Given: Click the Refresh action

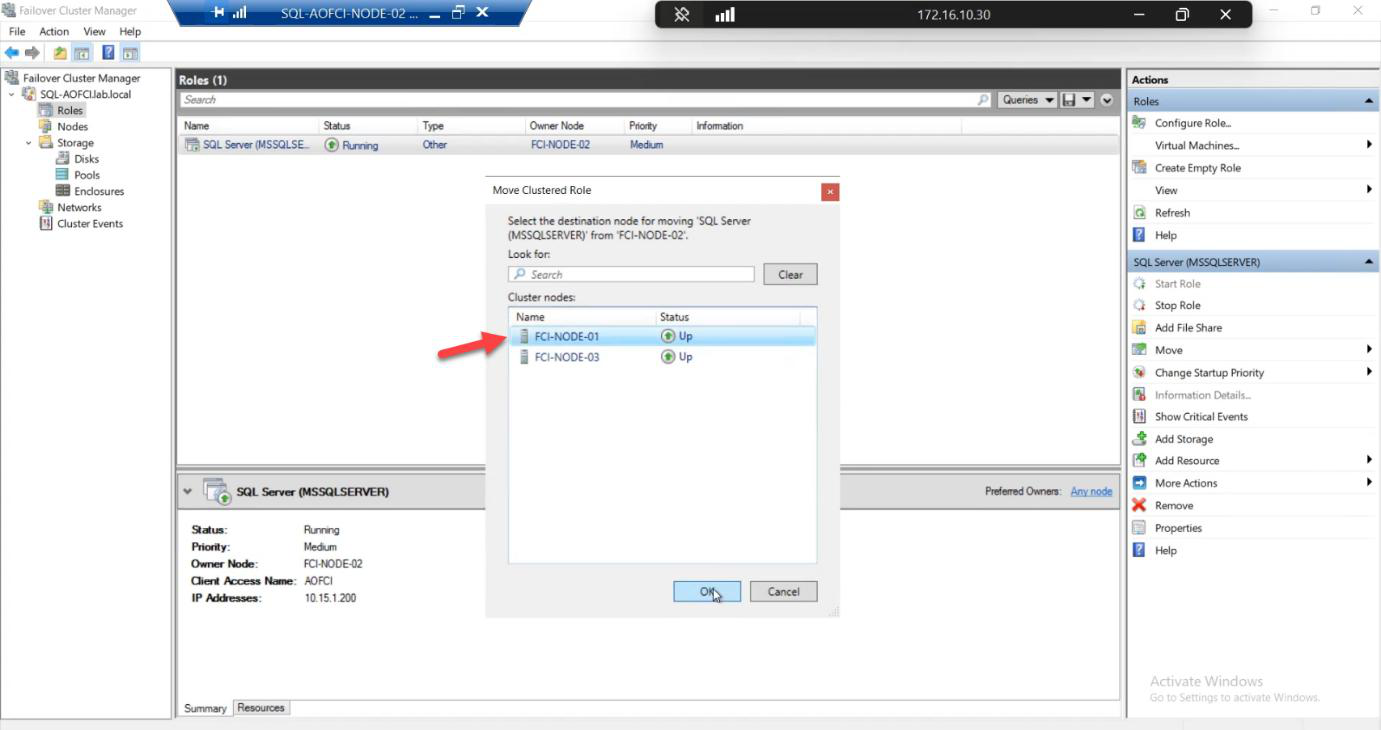Looking at the screenshot, I should click(x=1171, y=213).
